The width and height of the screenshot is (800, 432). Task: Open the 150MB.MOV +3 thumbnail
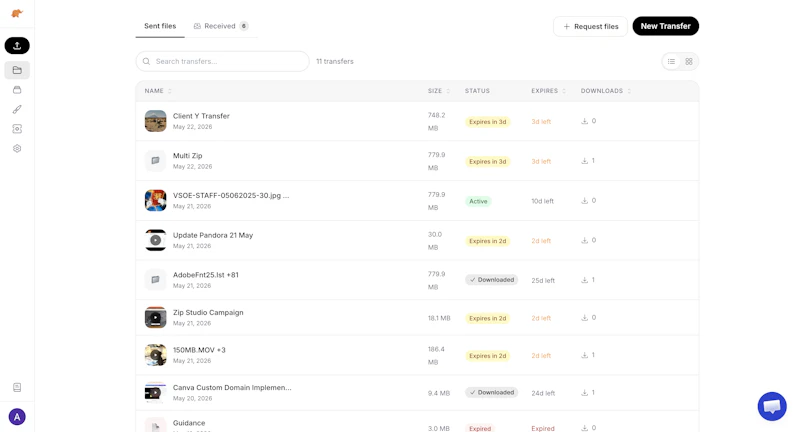156,355
